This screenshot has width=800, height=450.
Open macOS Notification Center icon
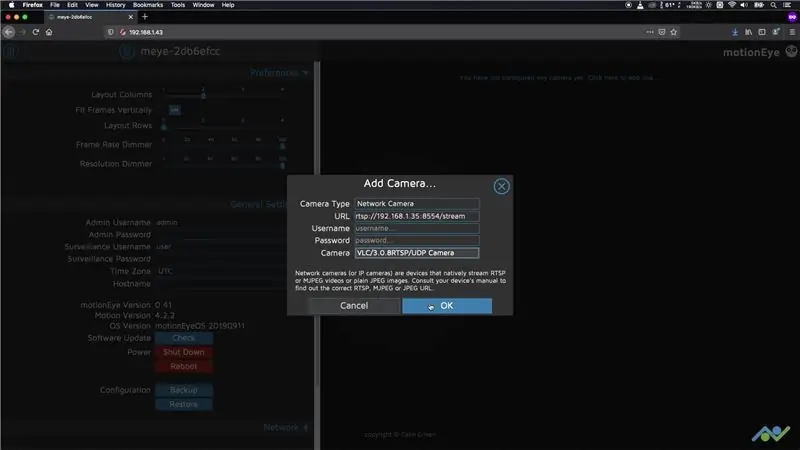click(787, 5)
